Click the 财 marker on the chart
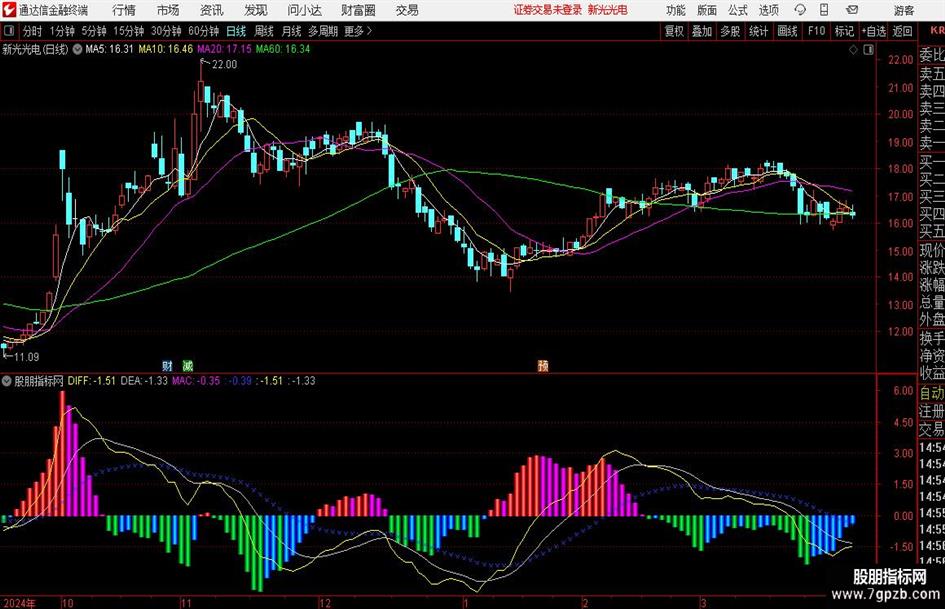This screenshot has height=609, width=945. pos(168,365)
